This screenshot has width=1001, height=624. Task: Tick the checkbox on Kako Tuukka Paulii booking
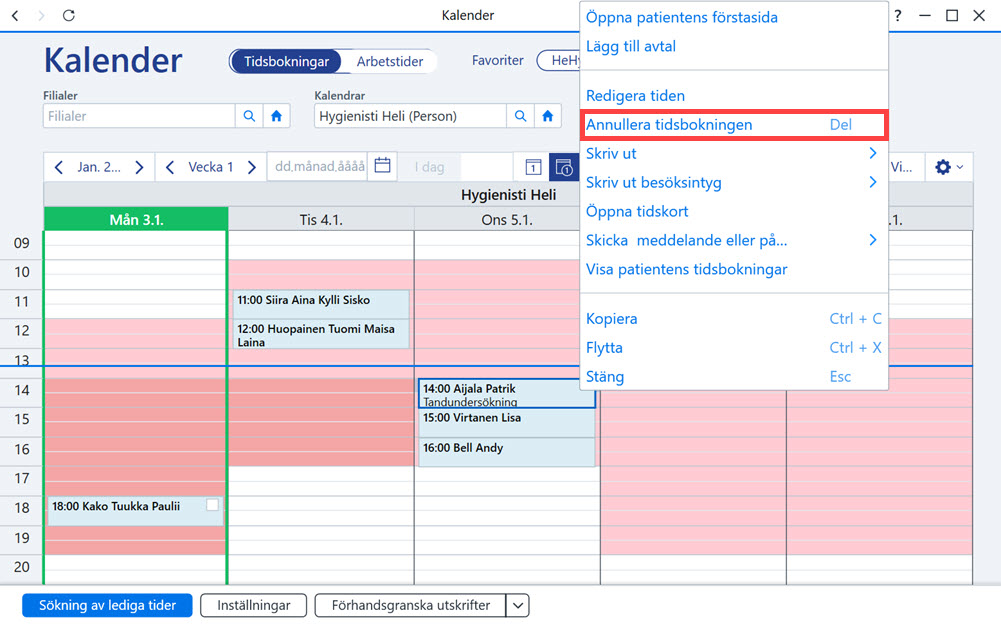(x=212, y=505)
